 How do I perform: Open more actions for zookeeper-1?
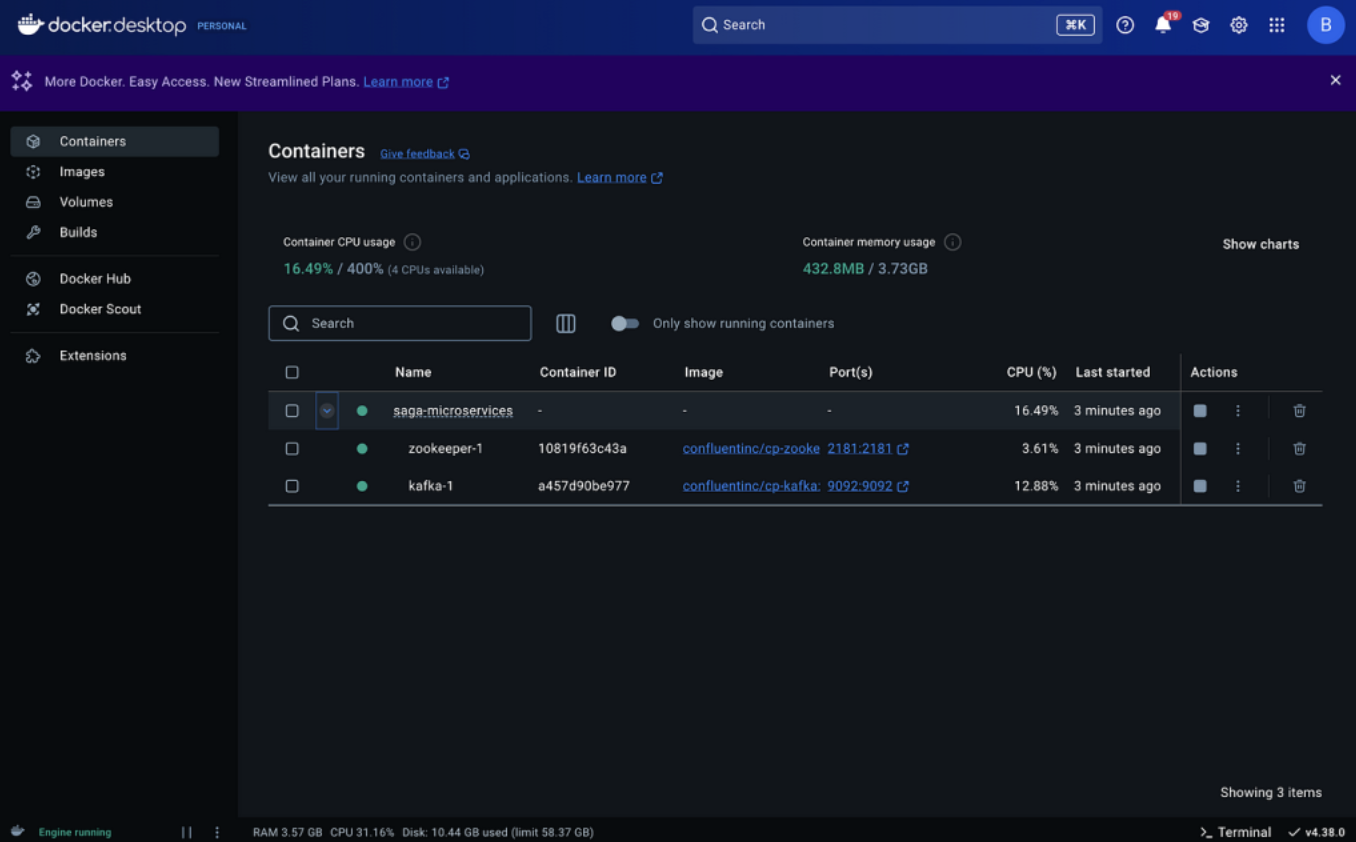(1238, 449)
